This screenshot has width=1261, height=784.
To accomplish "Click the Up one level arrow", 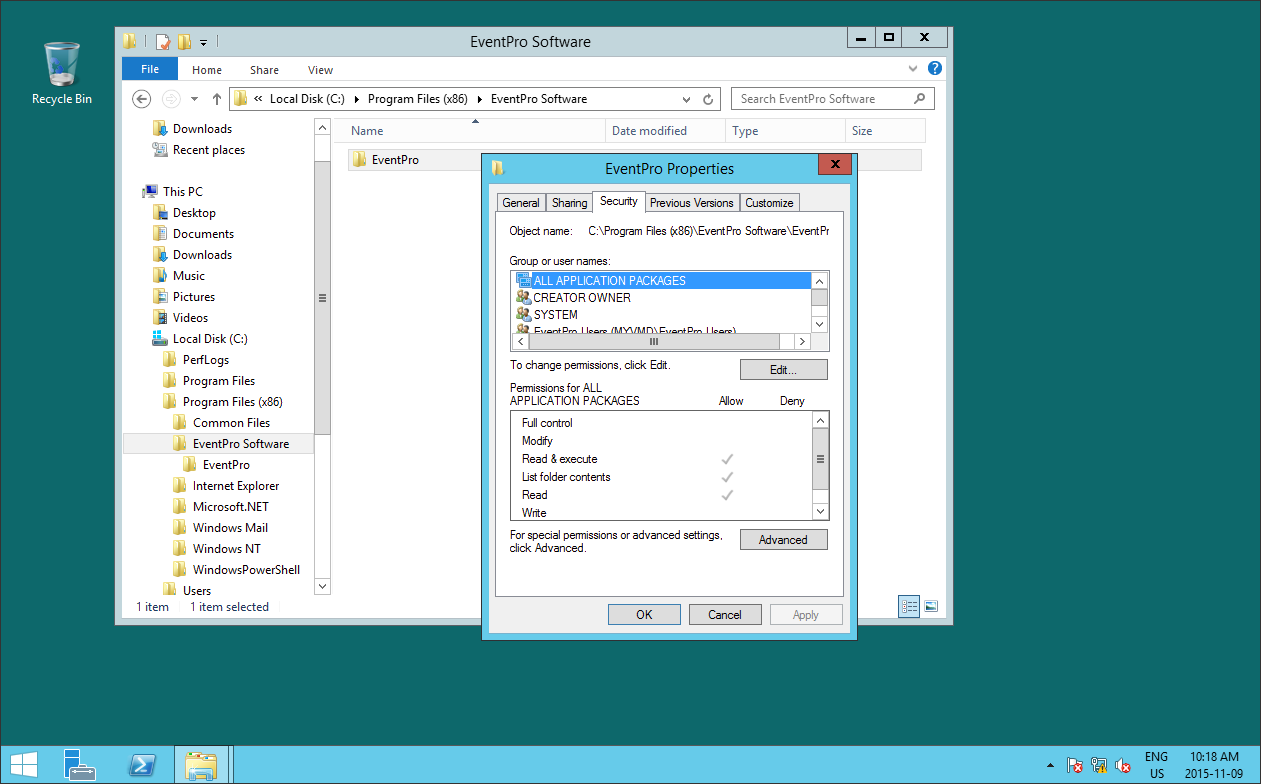I will coord(217,99).
